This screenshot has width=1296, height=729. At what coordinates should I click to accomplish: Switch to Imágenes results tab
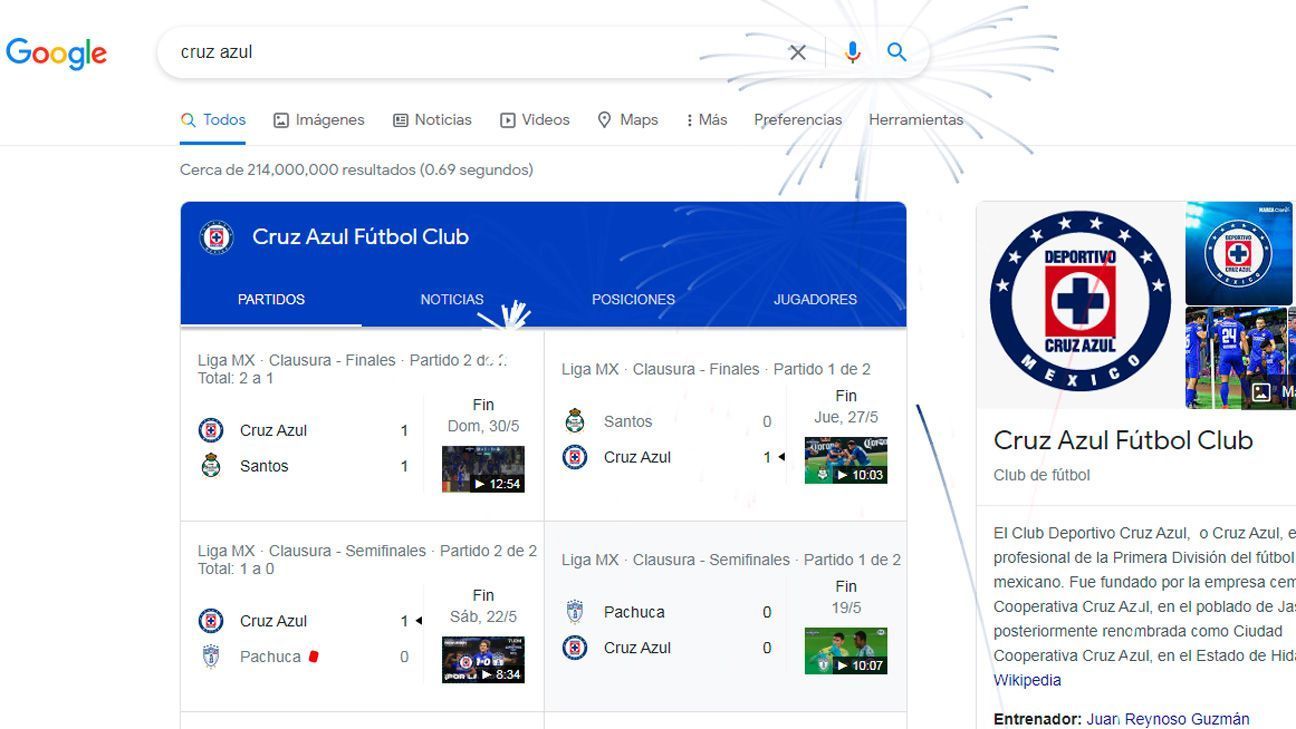click(x=319, y=120)
